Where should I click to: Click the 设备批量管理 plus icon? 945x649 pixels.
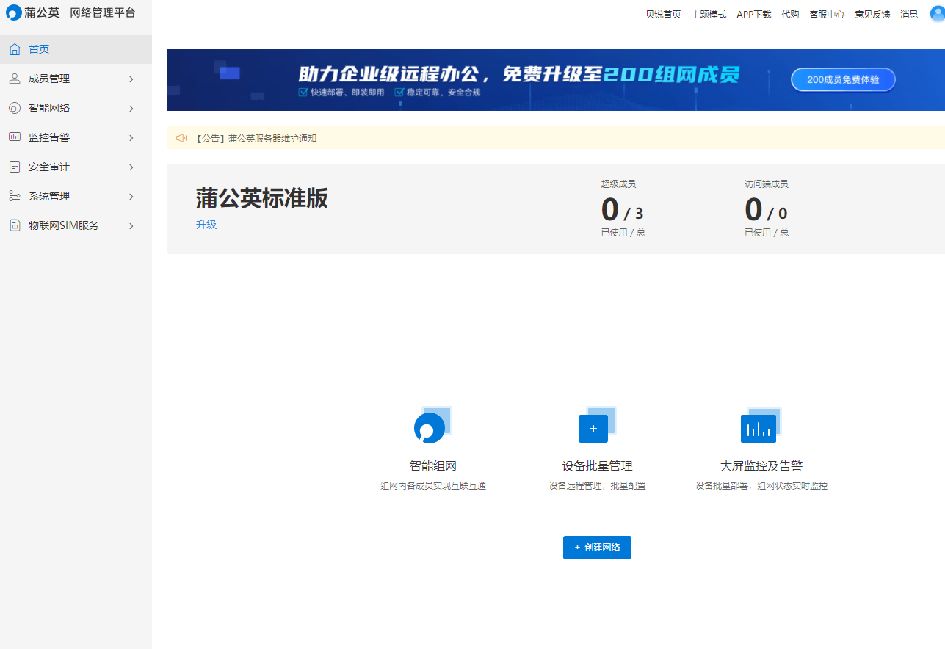tap(597, 425)
